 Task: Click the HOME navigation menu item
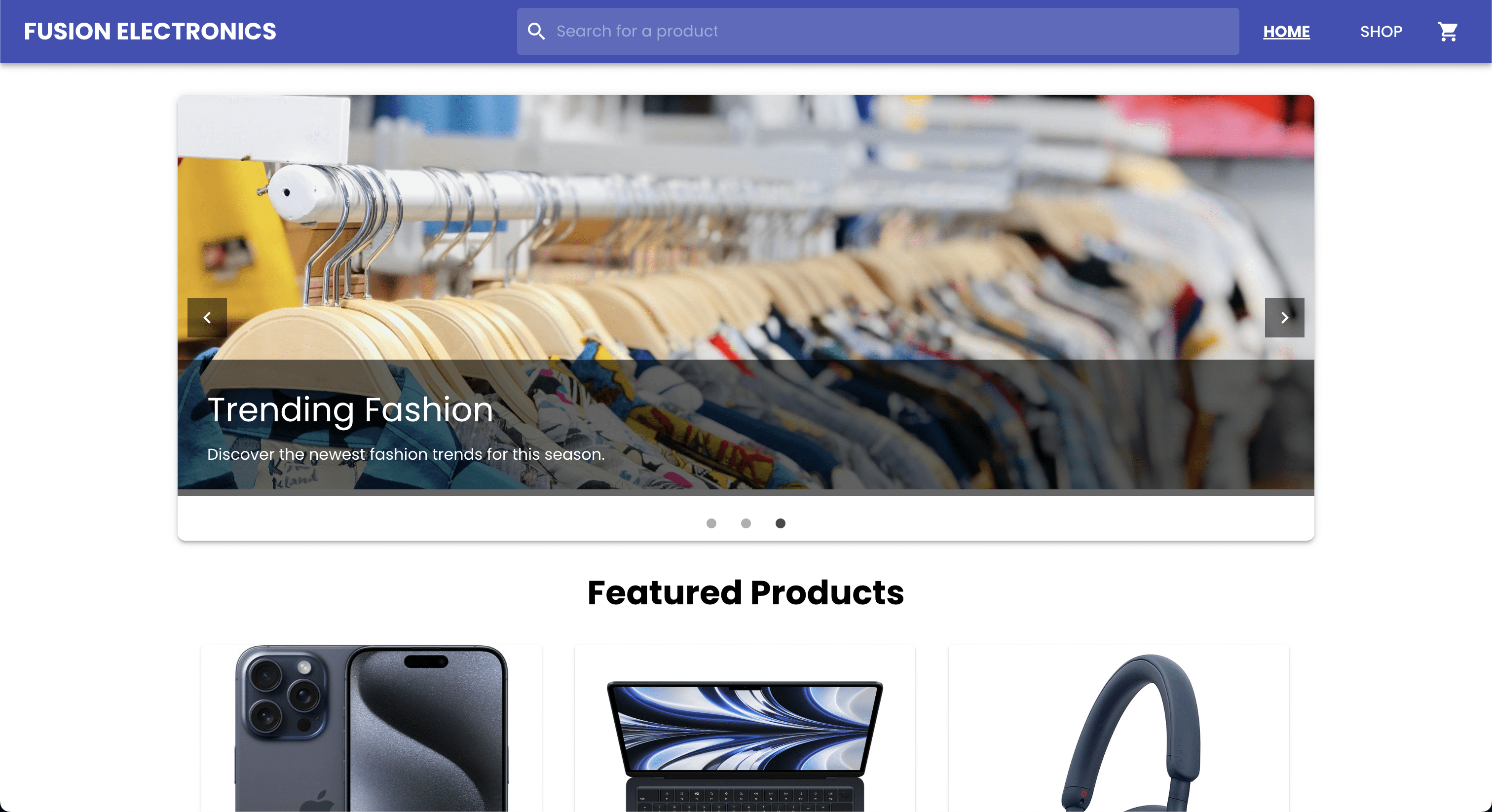point(1286,31)
